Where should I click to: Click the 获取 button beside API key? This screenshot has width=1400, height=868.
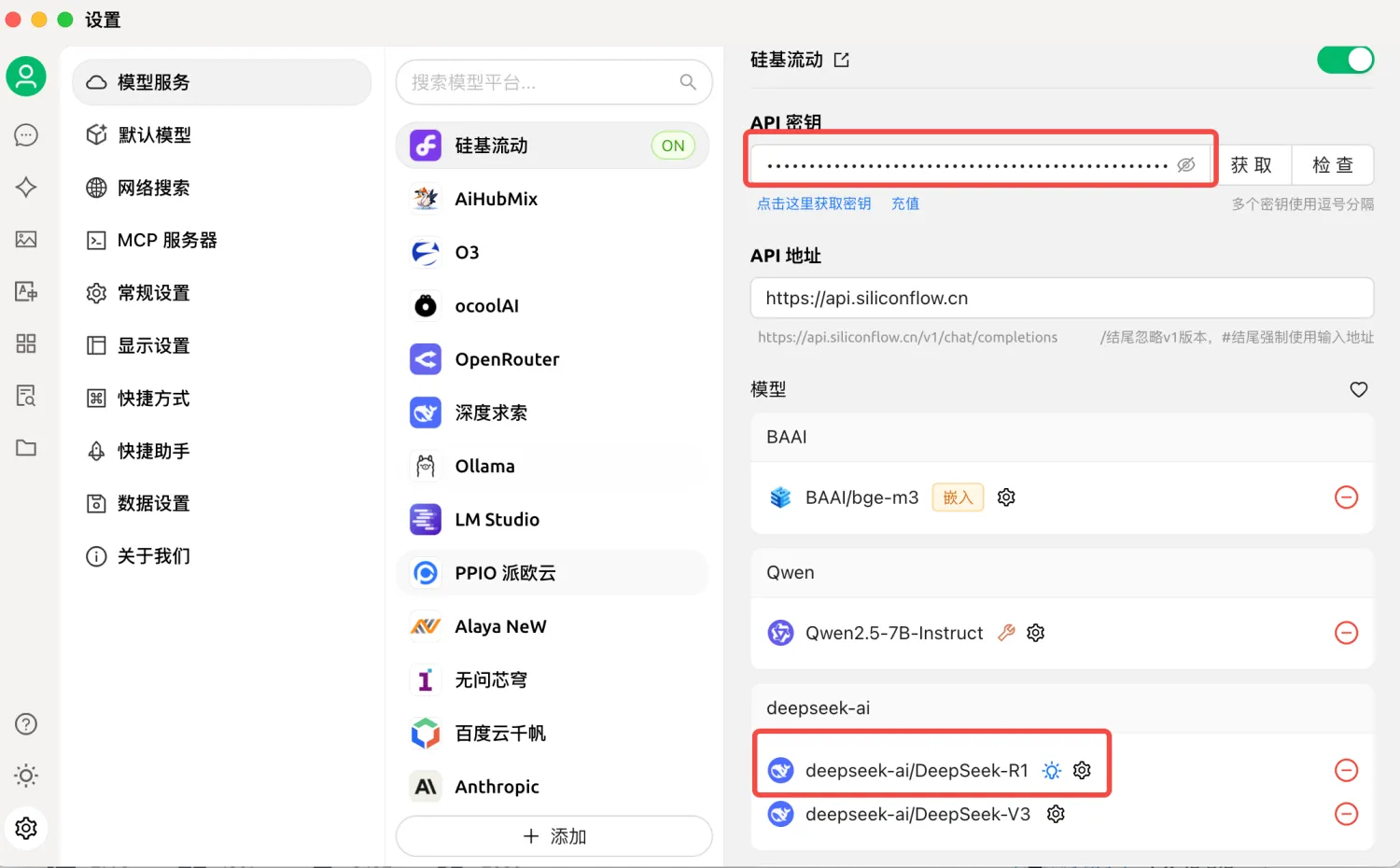point(1252,165)
